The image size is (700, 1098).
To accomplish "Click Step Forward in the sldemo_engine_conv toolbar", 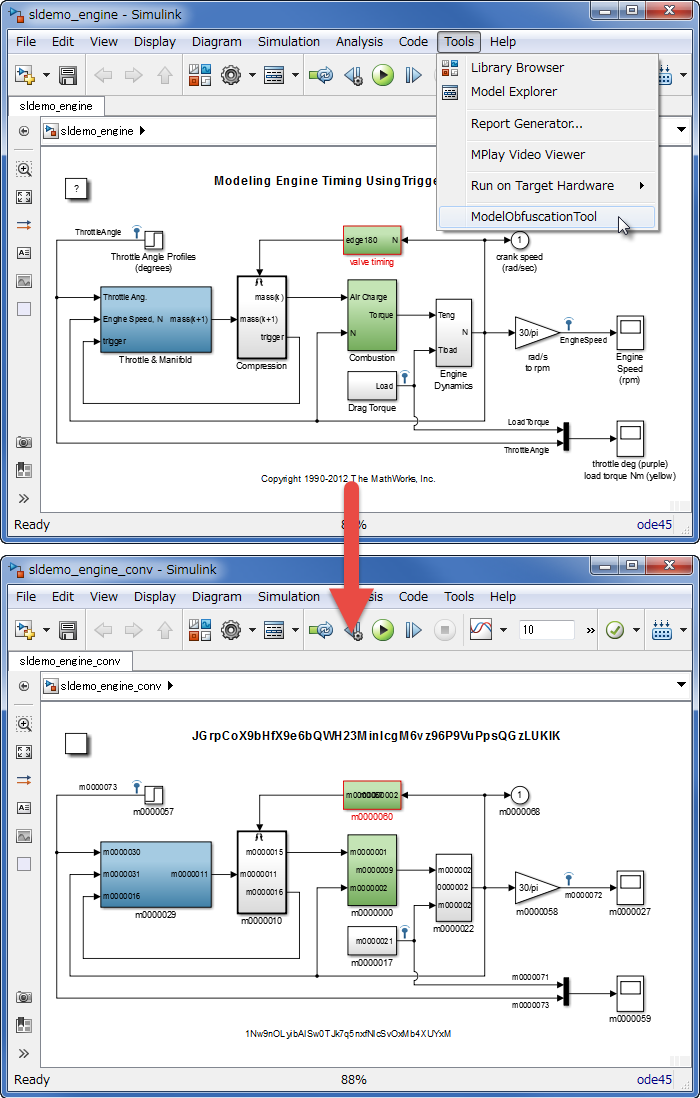I will (x=413, y=630).
